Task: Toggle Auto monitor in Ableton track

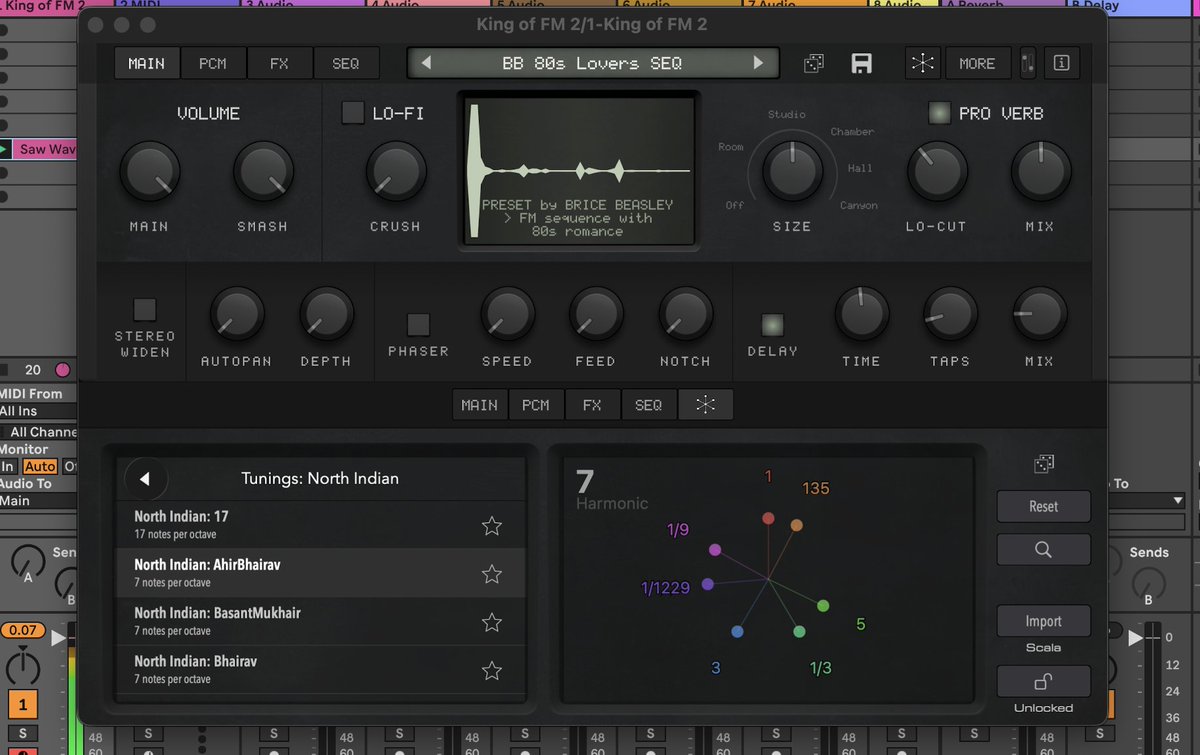Action: tap(40, 467)
